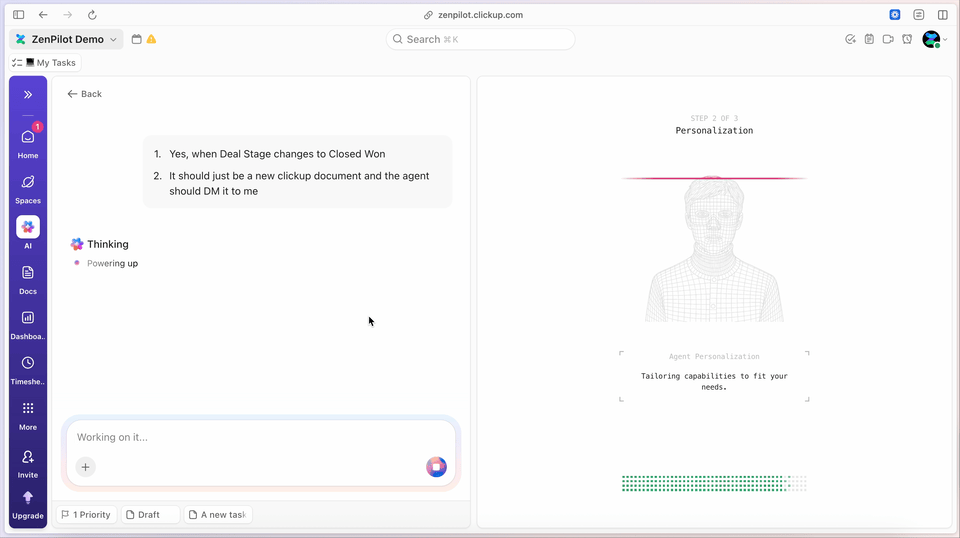
Task: Open Dashboards in the sidebar
Action: click(28, 325)
